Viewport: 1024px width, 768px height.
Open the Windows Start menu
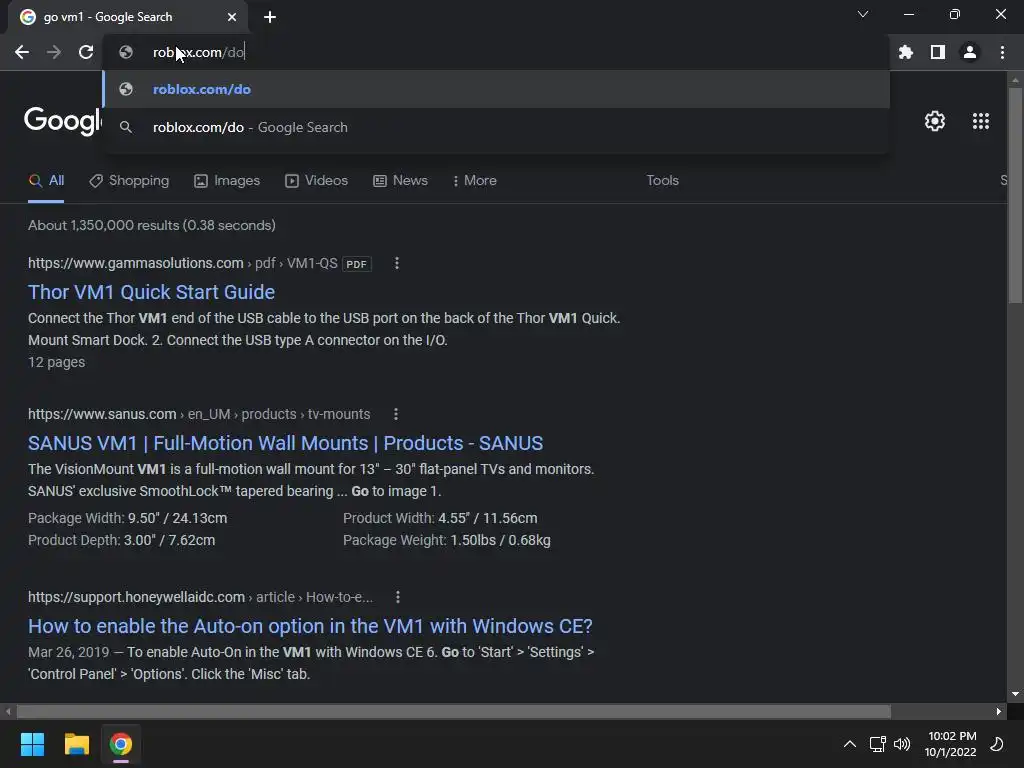pyautogui.click(x=32, y=744)
